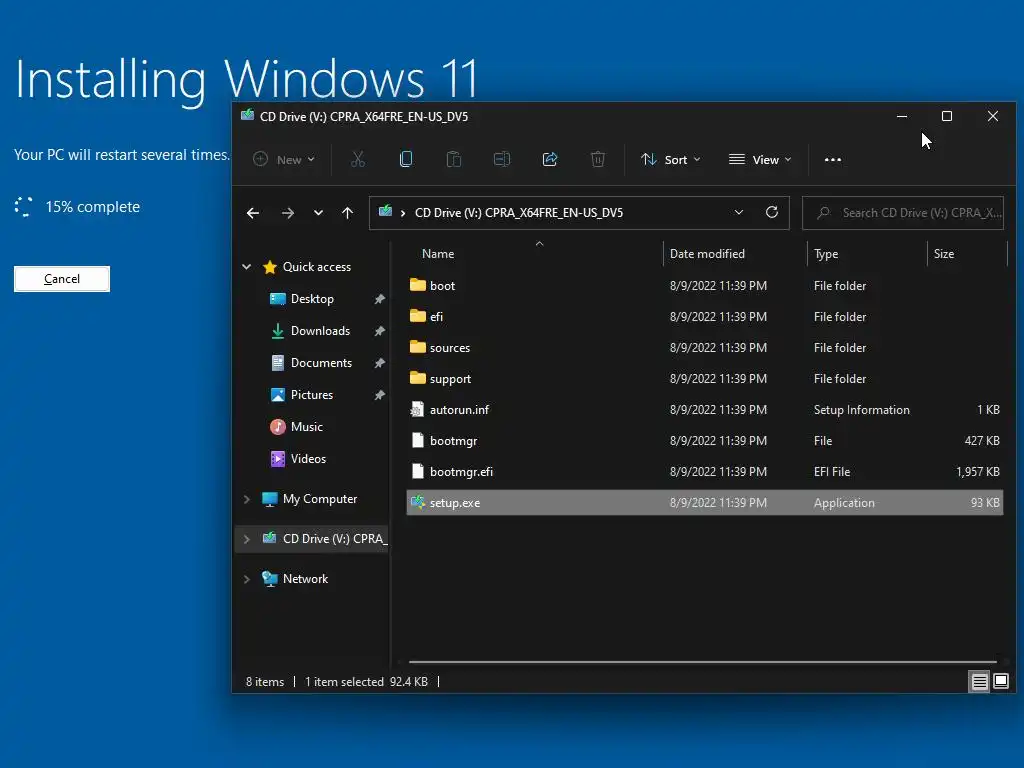Click the 8 items status text
Viewport: 1024px width, 768px height.
(264, 682)
